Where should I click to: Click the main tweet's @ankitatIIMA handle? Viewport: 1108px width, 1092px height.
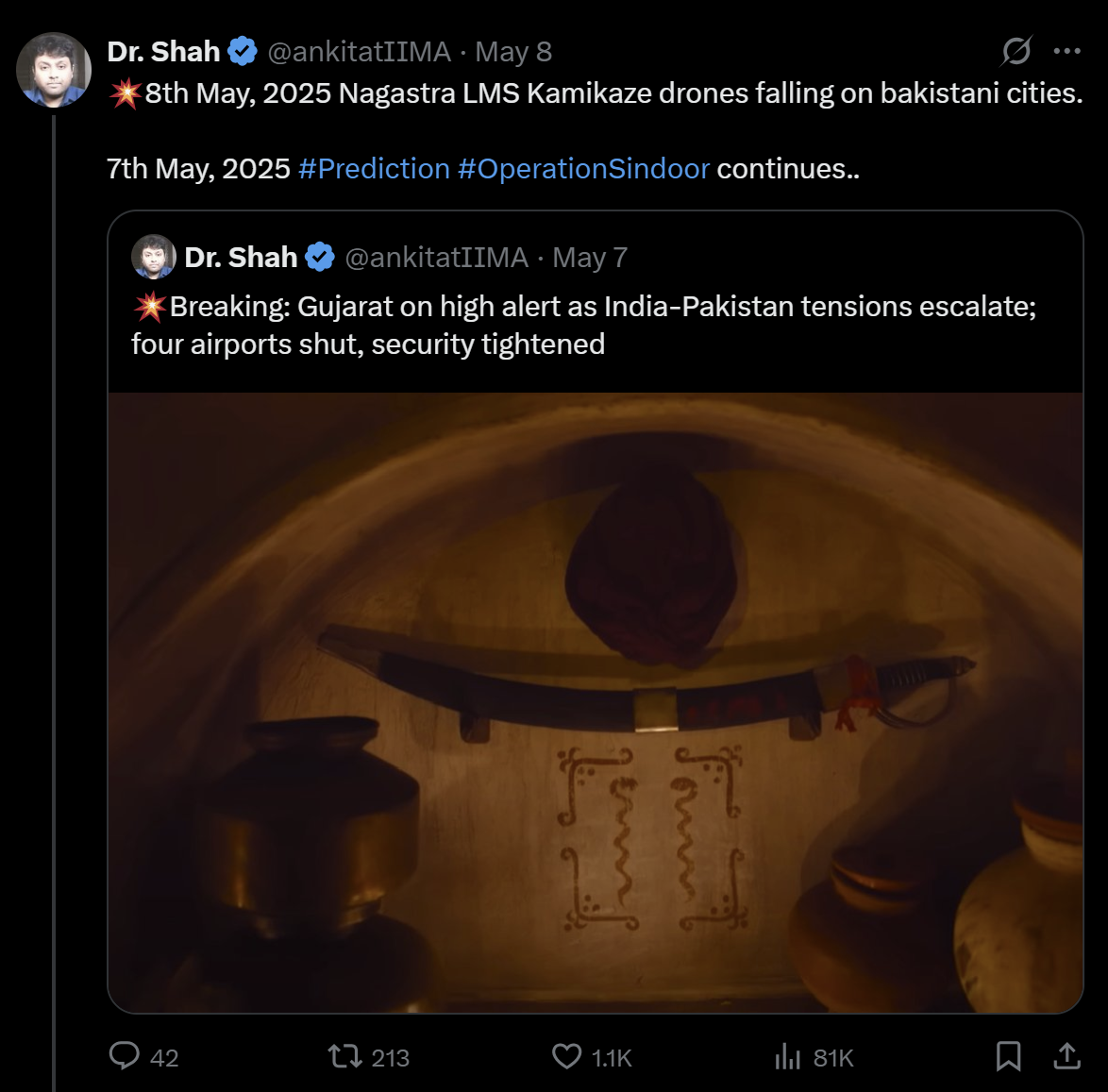[x=360, y=52]
